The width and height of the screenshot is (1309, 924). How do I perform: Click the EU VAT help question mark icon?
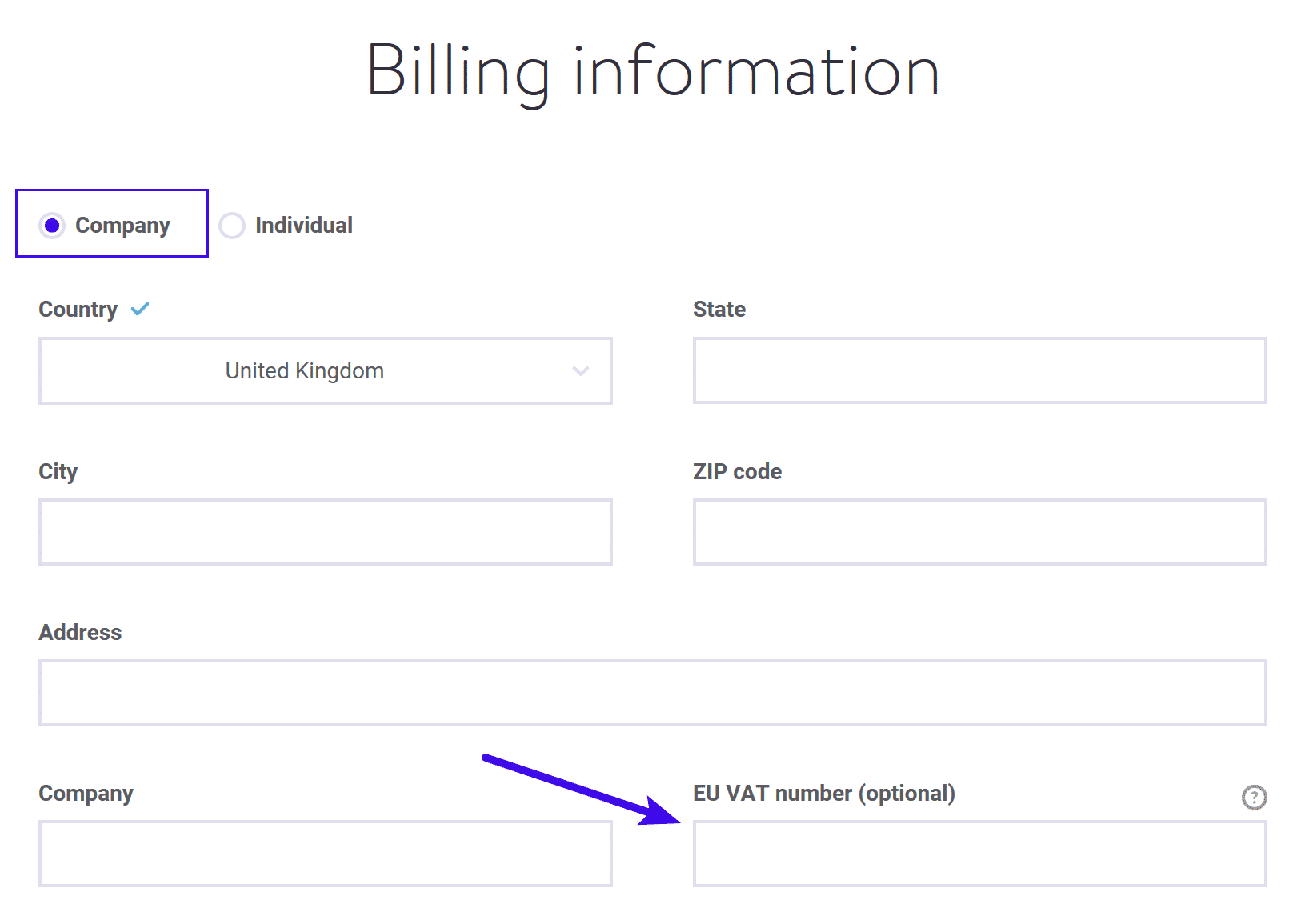pyautogui.click(x=1254, y=797)
